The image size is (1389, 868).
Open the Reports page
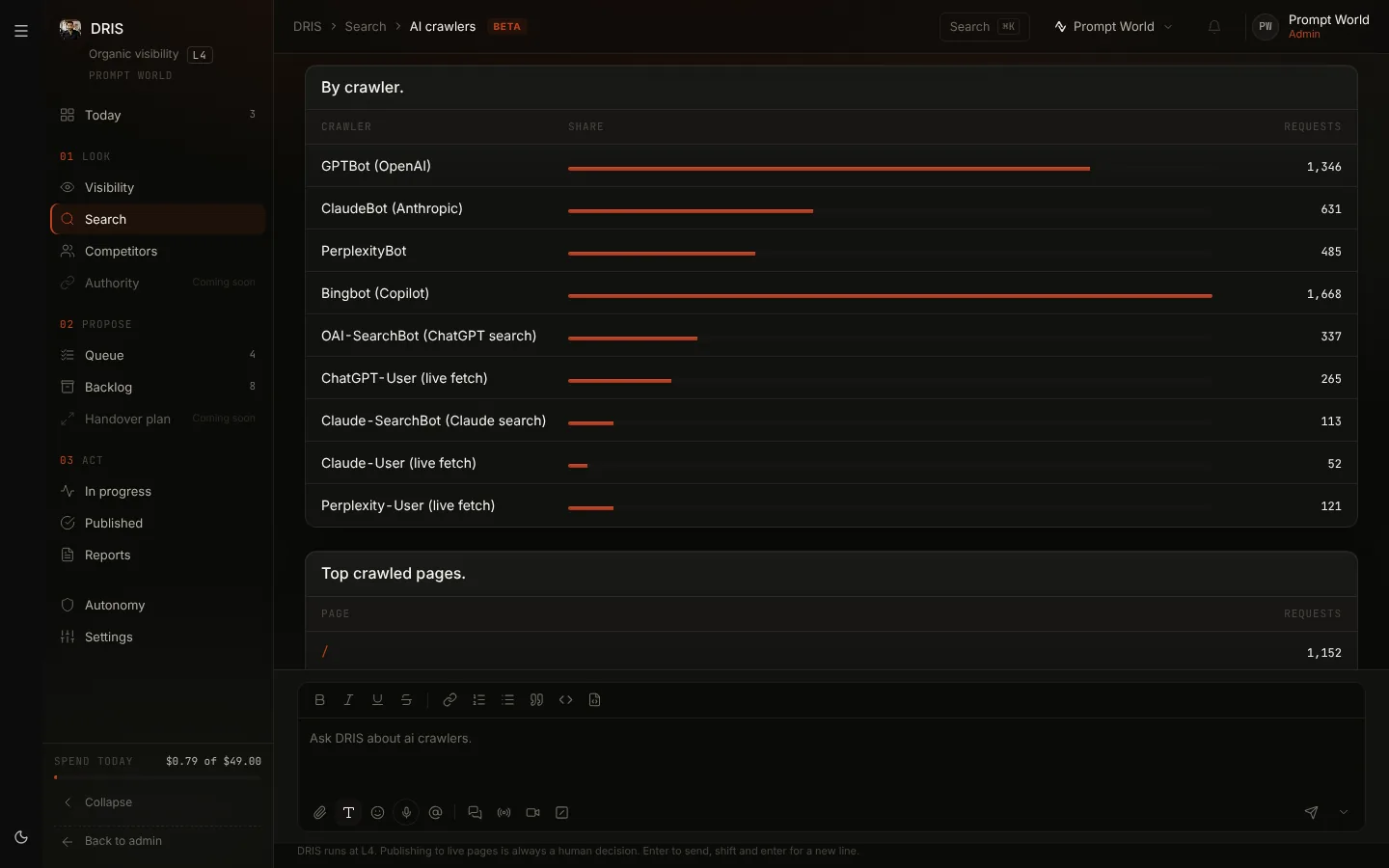coord(158,556)
